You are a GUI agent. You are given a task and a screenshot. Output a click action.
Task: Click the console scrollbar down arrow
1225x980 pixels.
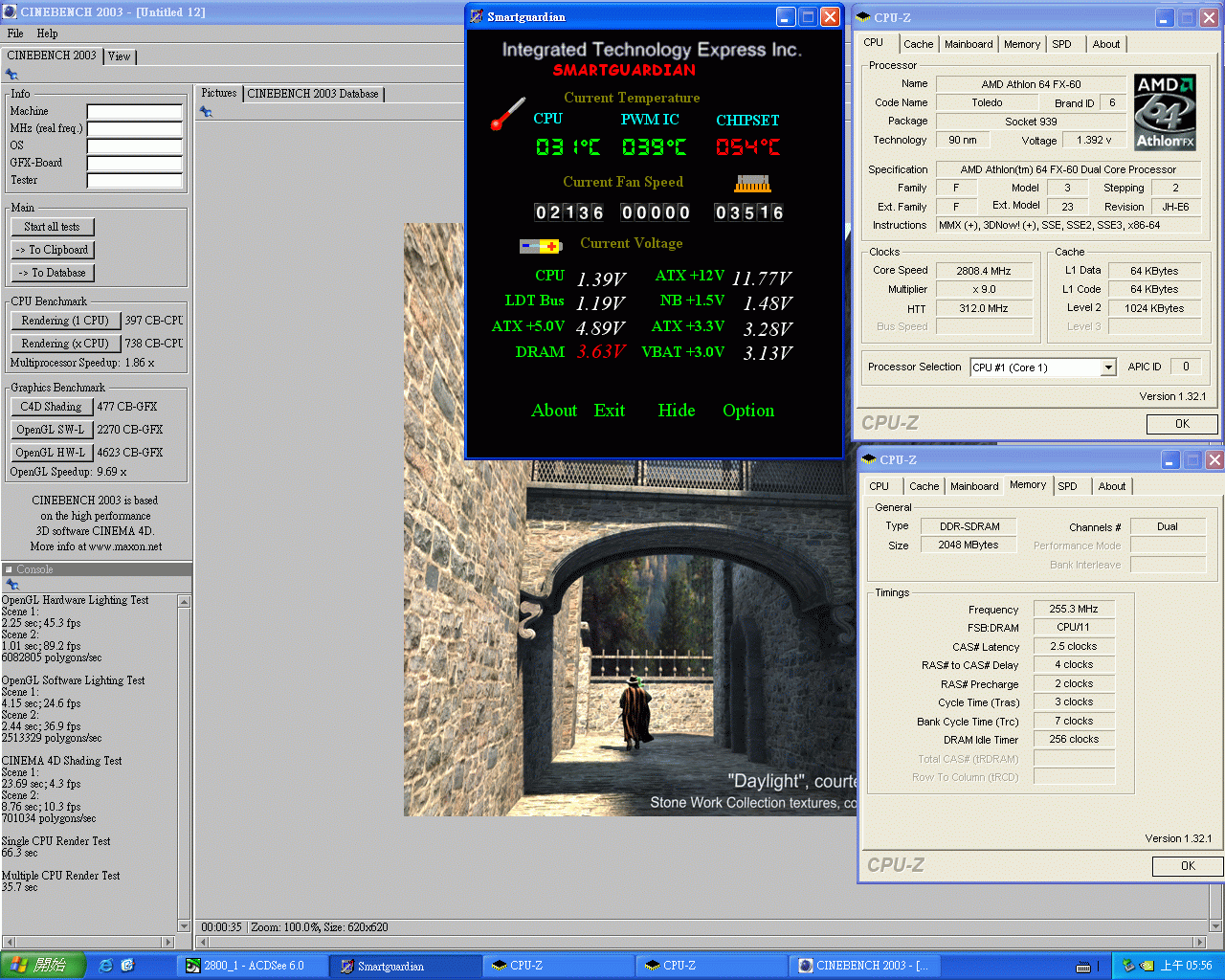[x=184, y=925]
